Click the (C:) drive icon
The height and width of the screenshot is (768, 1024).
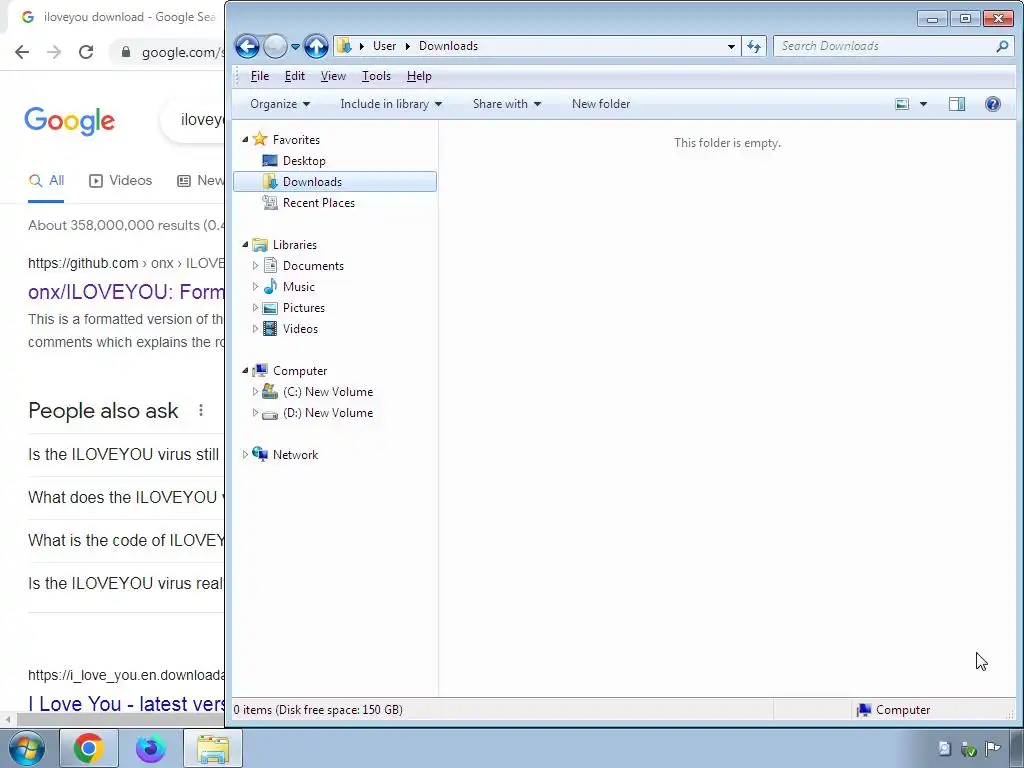270,391
